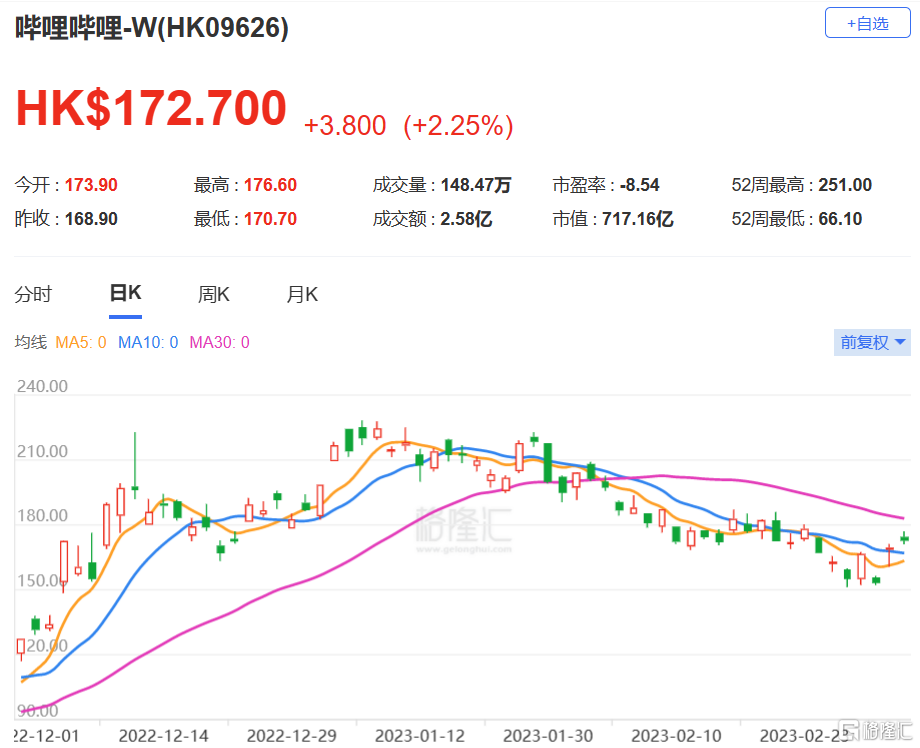This screenshot has height=748, width=920.
Task: Click the 2023-01-30 date axis label
Action: [548, 736]
